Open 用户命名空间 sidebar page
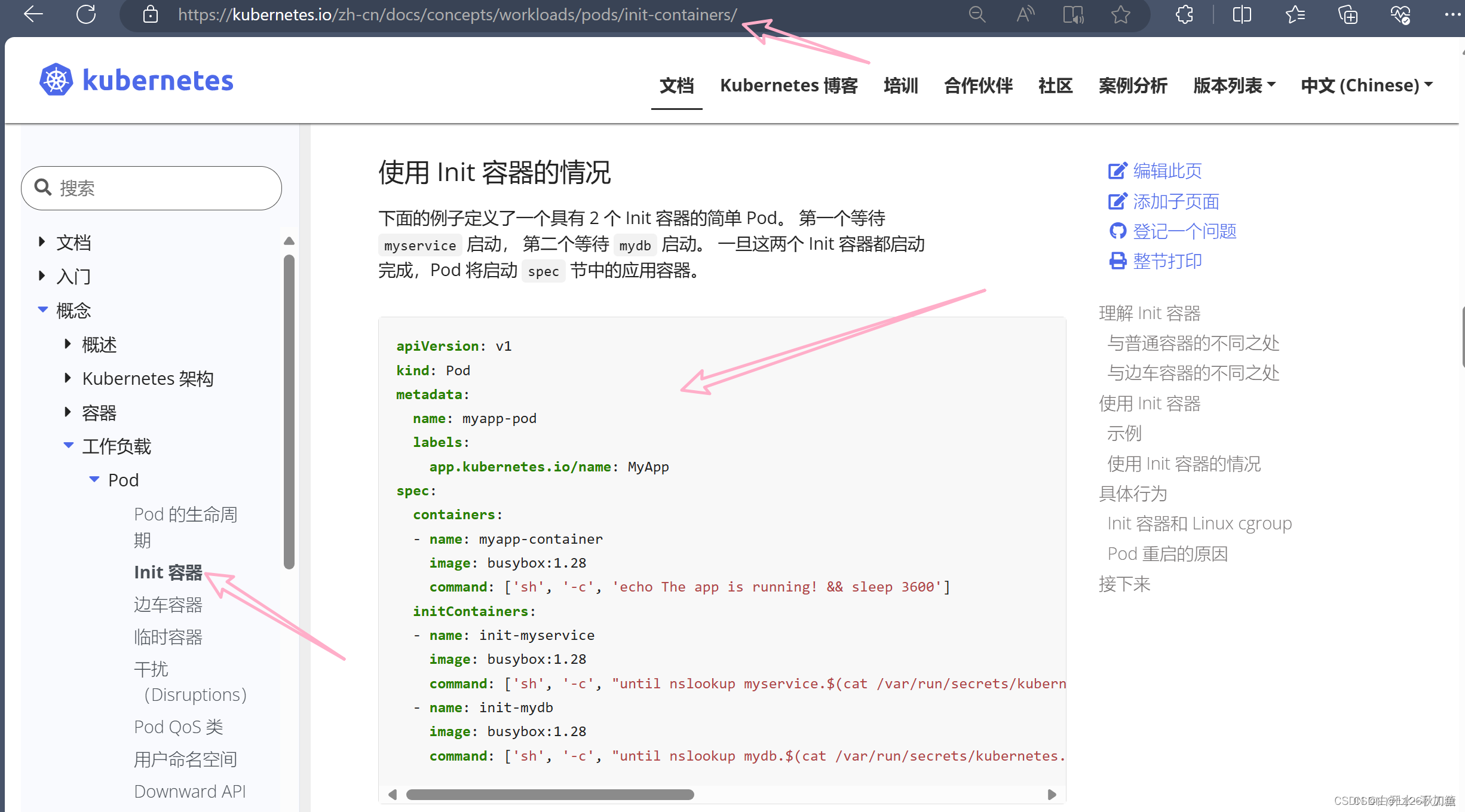Viewport: 1465px width, 812px height. tap(185, 759)
